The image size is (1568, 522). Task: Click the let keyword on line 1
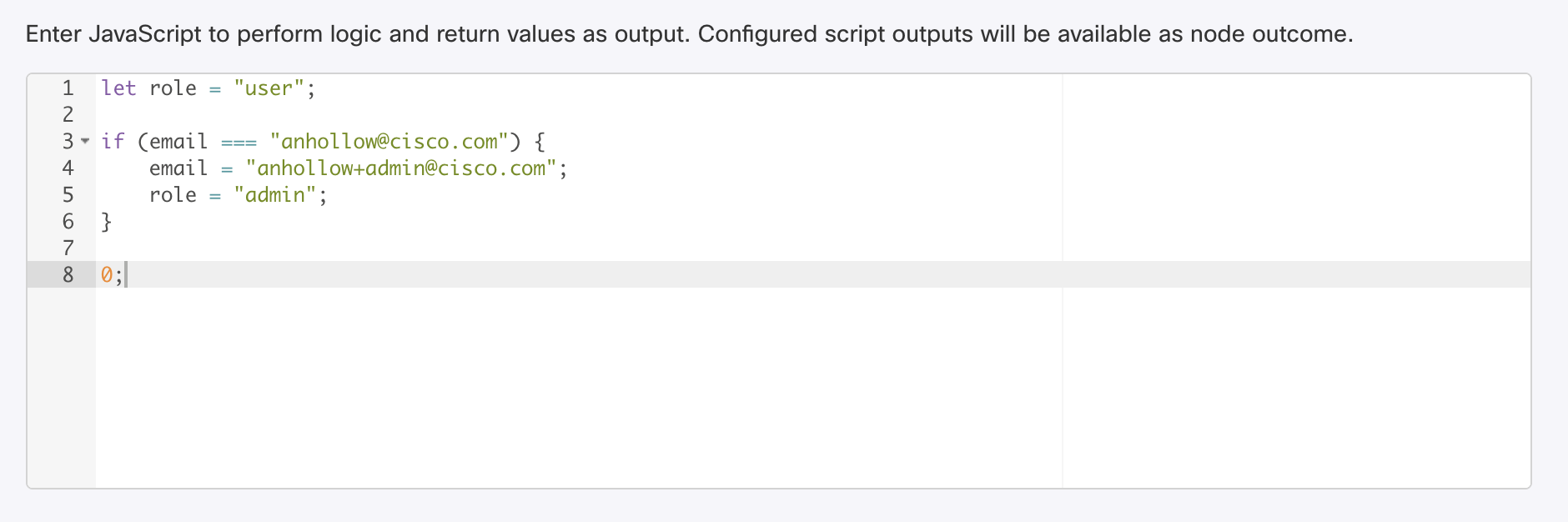118,88
